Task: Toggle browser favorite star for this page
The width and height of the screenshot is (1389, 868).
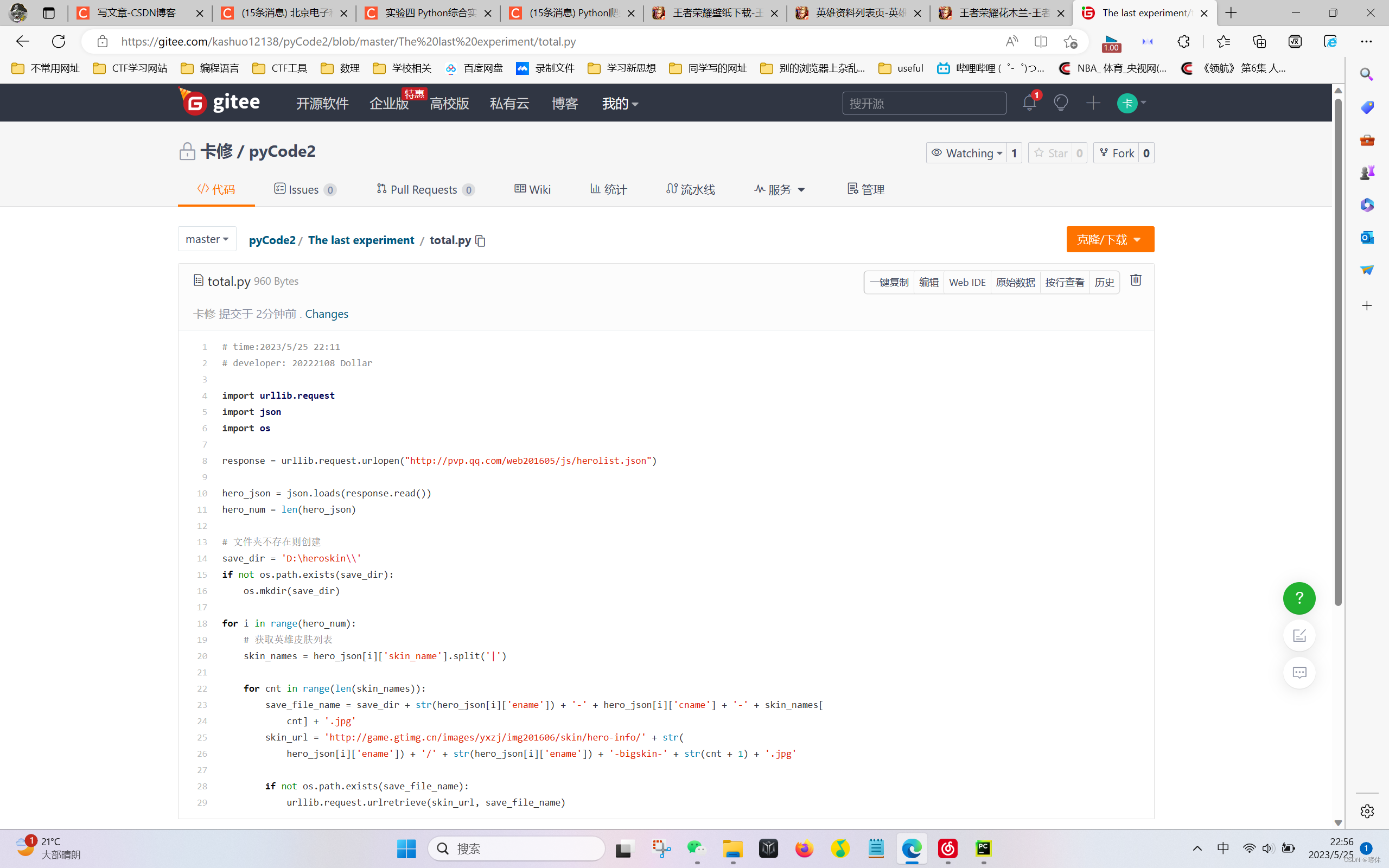Action: pyautogui.click(x=1070, y=41)
